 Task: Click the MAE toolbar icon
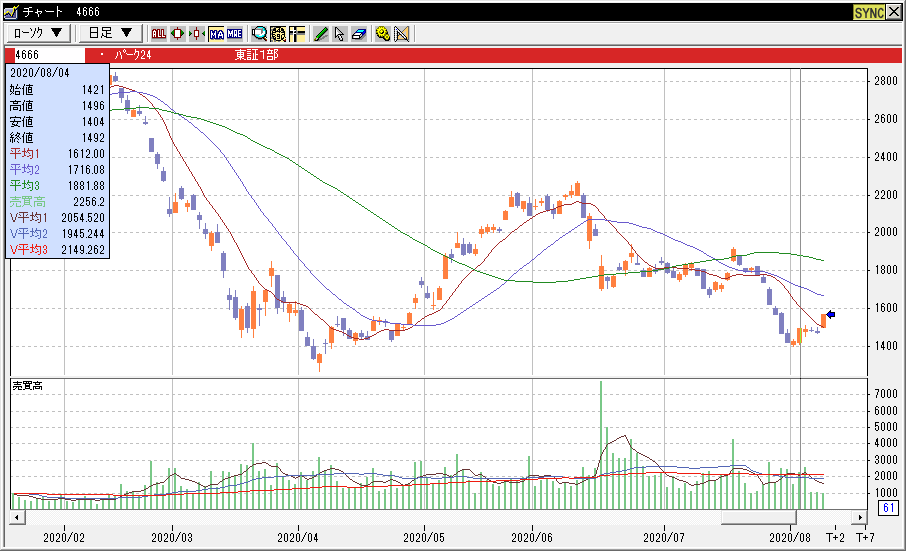coord(234,33)
